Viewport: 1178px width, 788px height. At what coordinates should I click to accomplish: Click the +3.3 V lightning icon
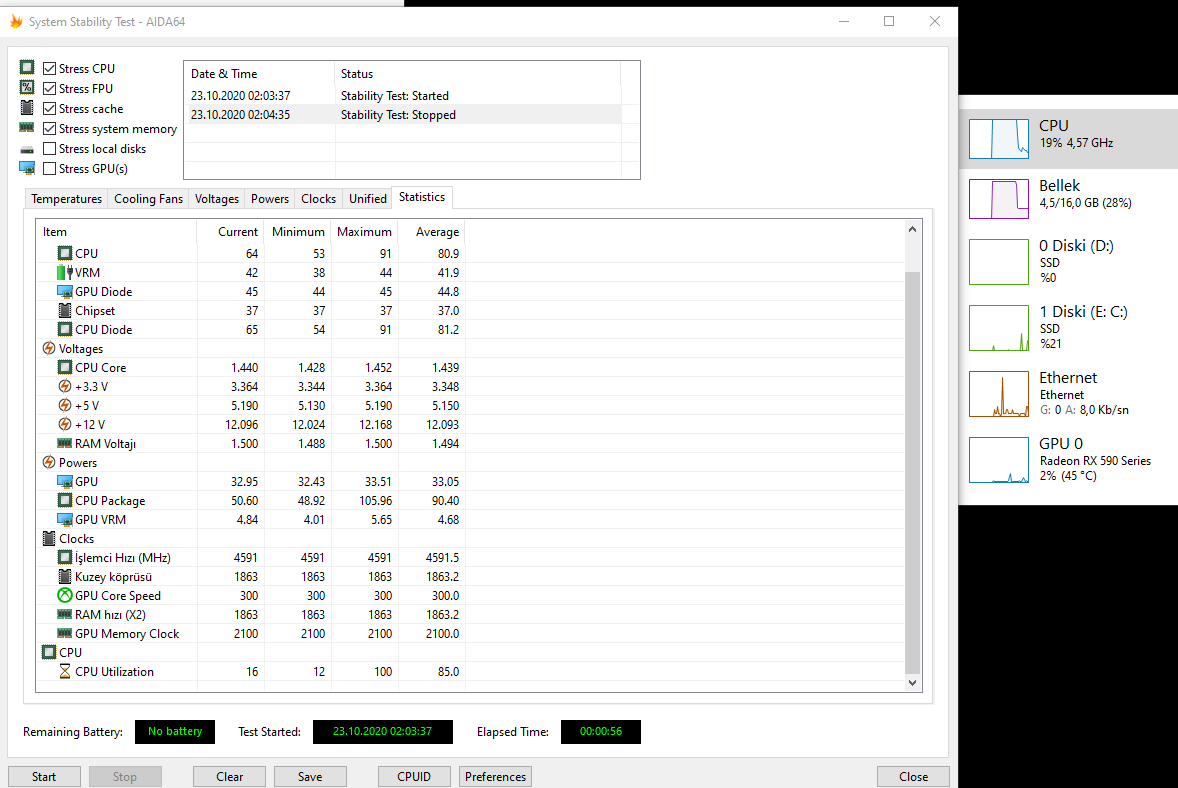(x=65, y=386)
